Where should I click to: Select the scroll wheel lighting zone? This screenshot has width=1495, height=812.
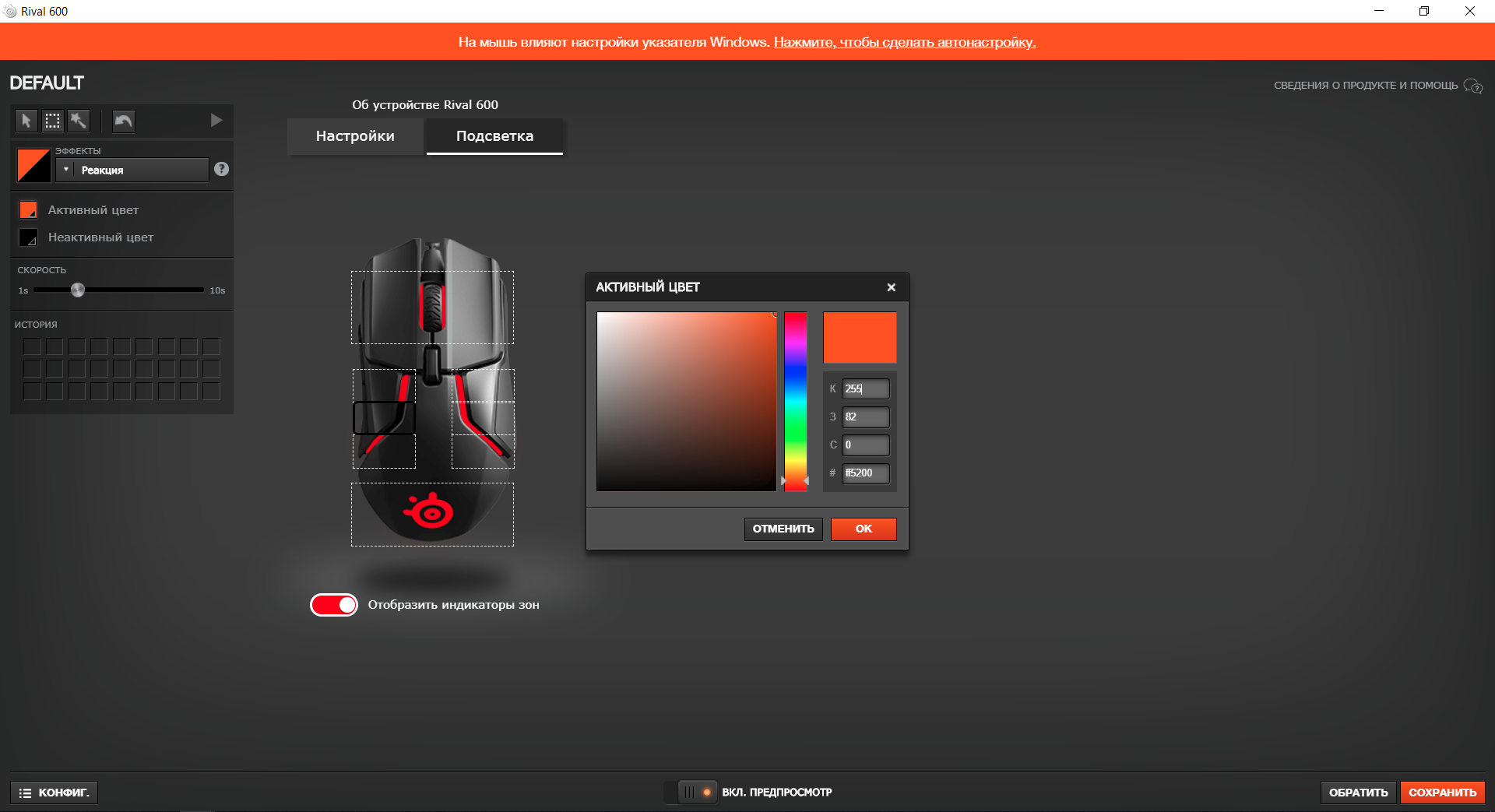[432, 308]
